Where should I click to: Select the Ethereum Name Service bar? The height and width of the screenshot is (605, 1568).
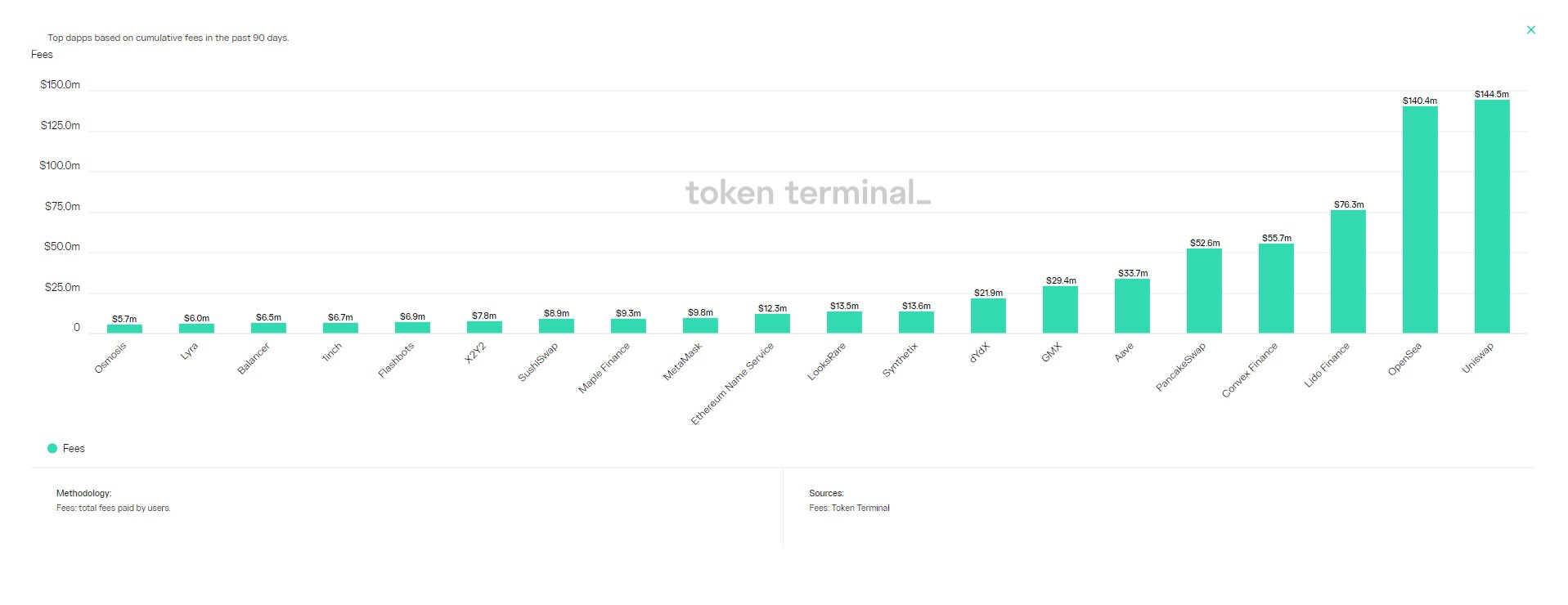771,323
